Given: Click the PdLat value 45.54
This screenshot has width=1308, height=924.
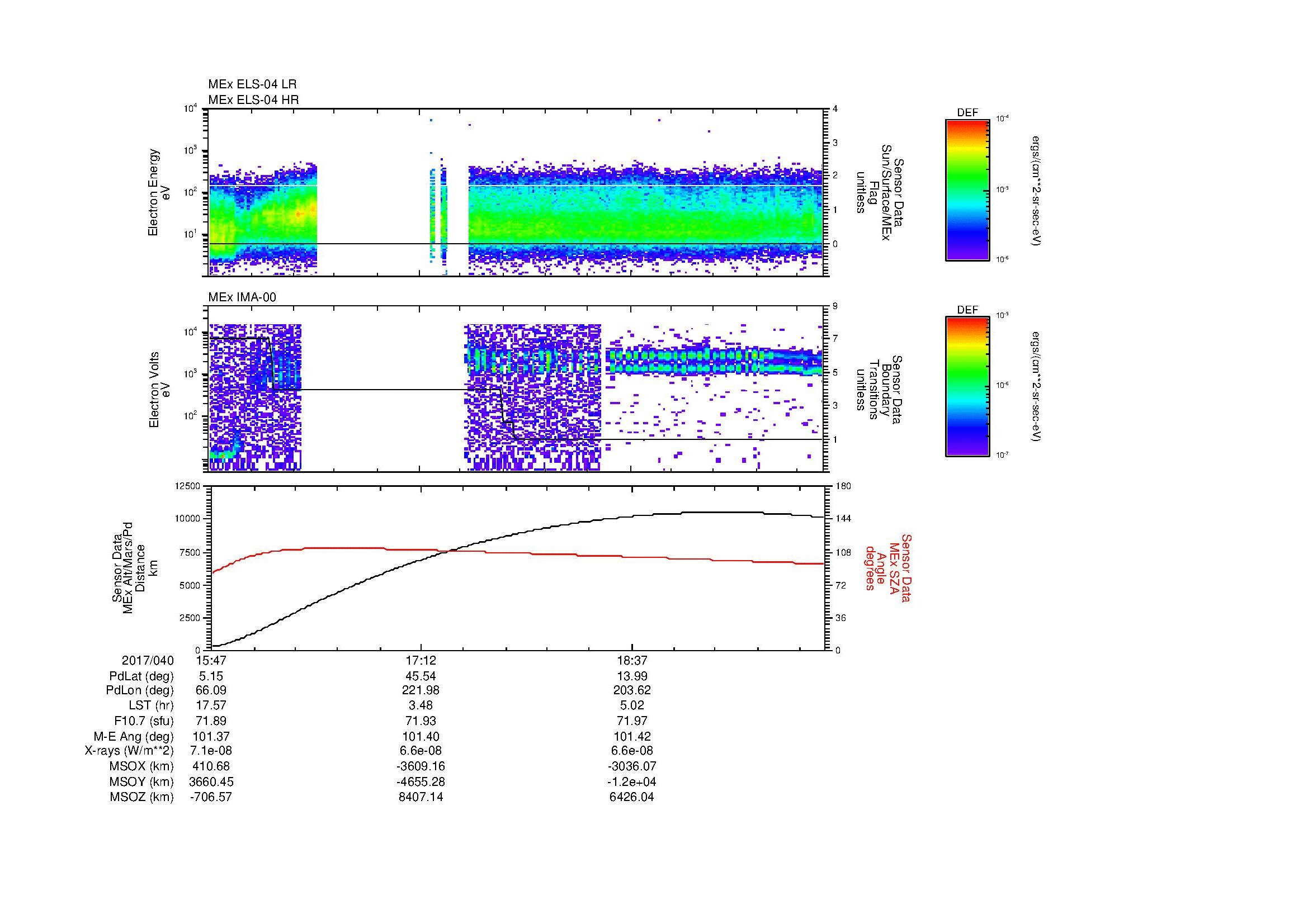Looking at the screenshot, I should coord(421,676).
